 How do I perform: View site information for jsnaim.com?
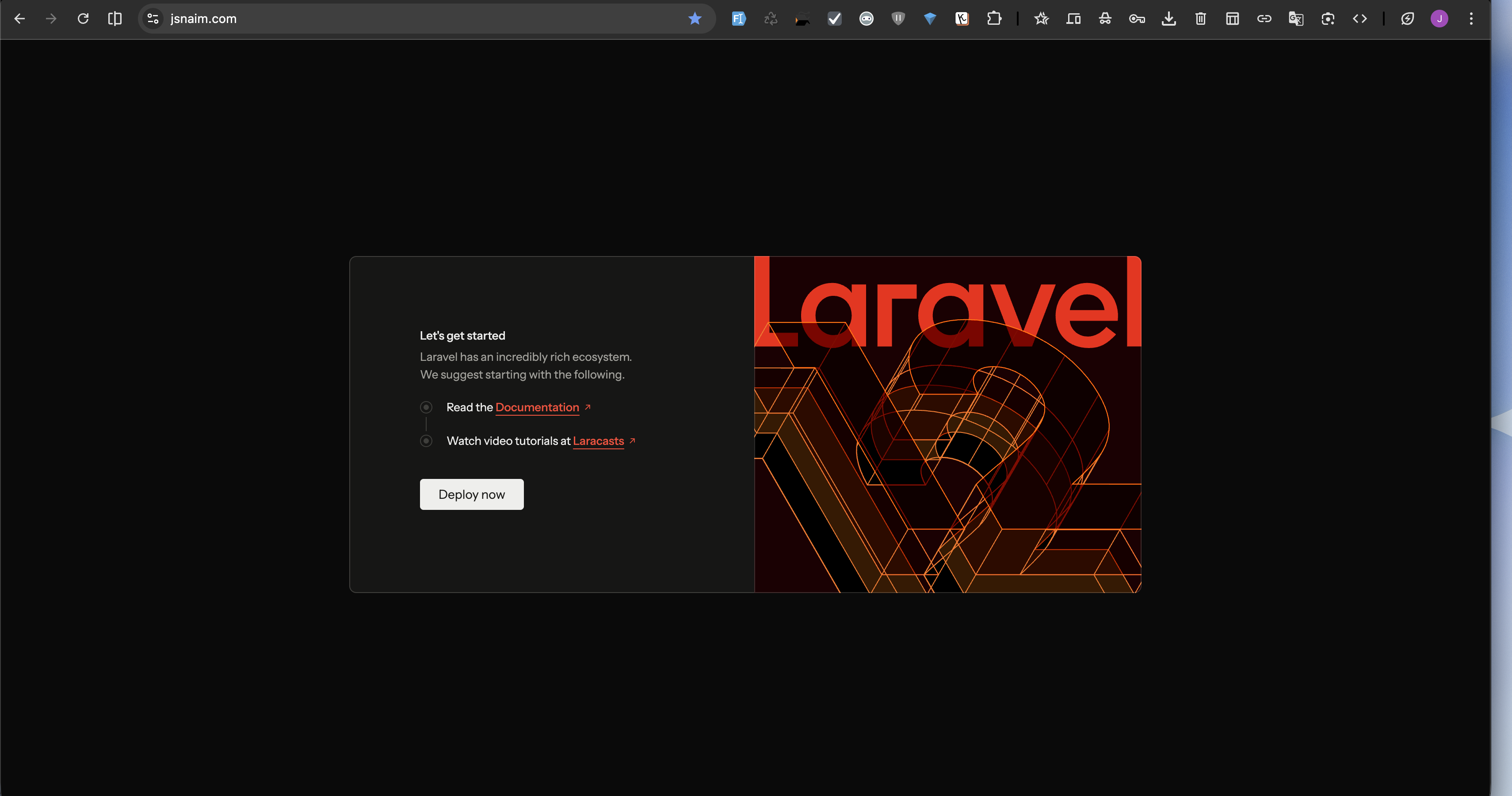click(x=153, y=19)
